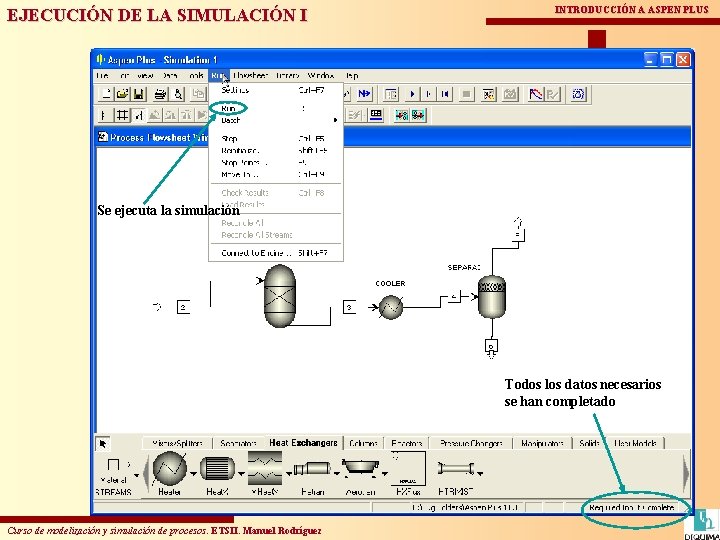
Task: Choose Run entry in the Run menu
Action: tap(276, 108)
